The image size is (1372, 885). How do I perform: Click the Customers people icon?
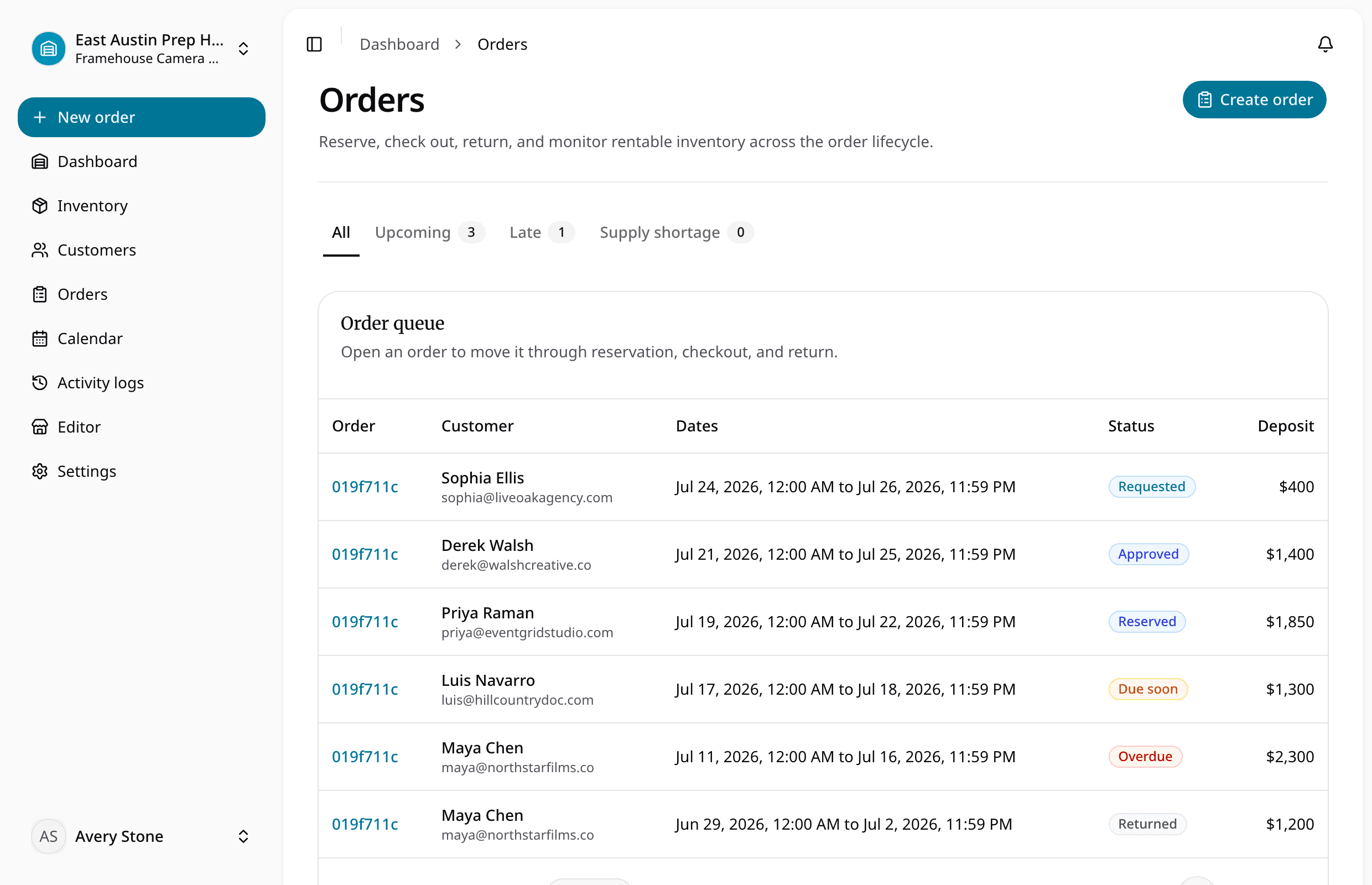[40, 250]
